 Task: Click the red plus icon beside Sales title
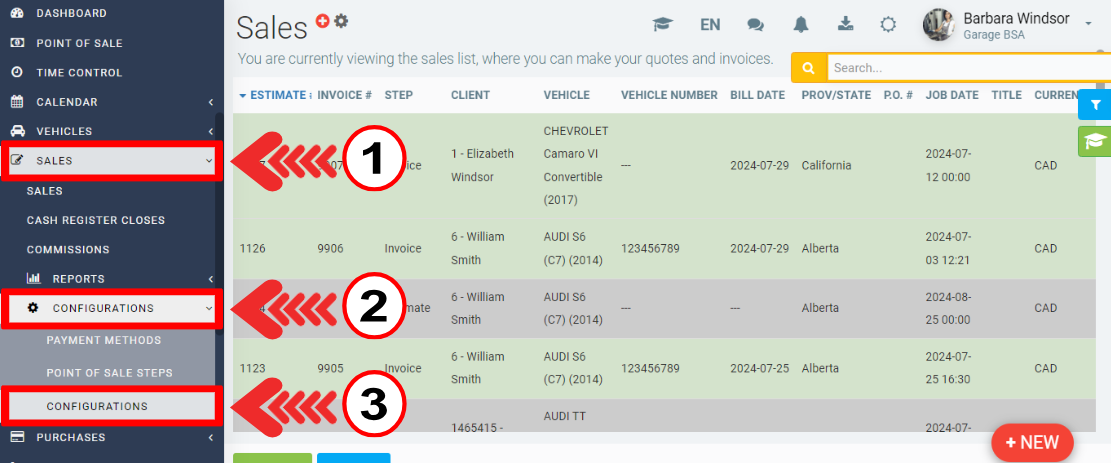point(322,20)
